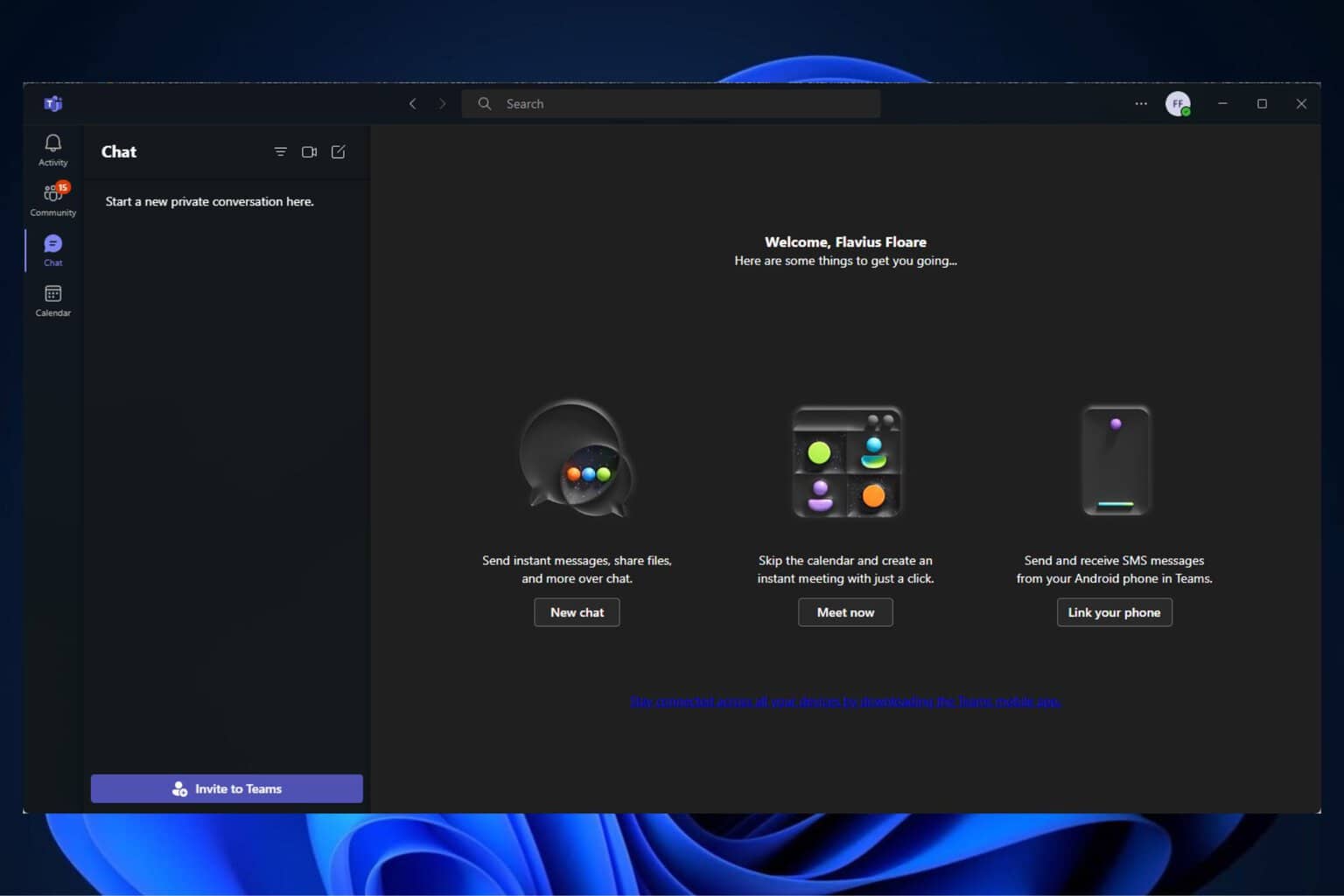Image resolution: width=1344 pixels, height=896 pixels.
Task: Click the meeting grid illustration
Action: 846,461
